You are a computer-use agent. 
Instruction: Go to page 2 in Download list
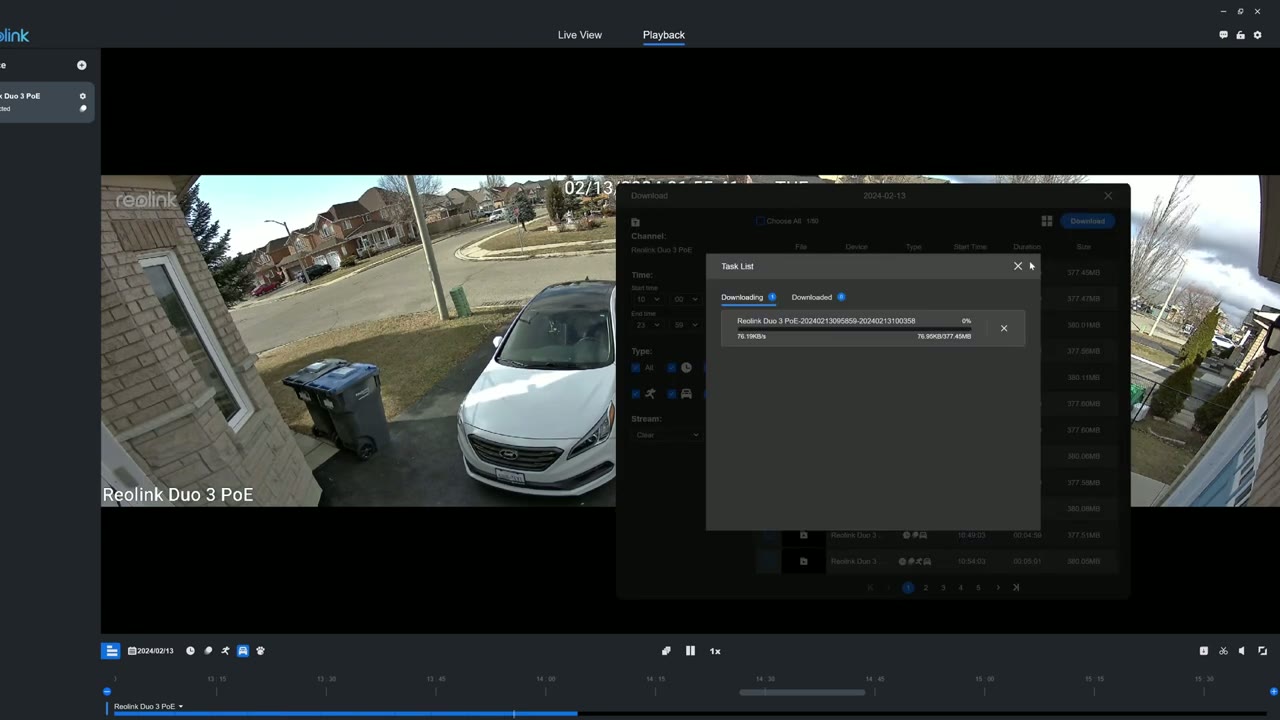926,588
